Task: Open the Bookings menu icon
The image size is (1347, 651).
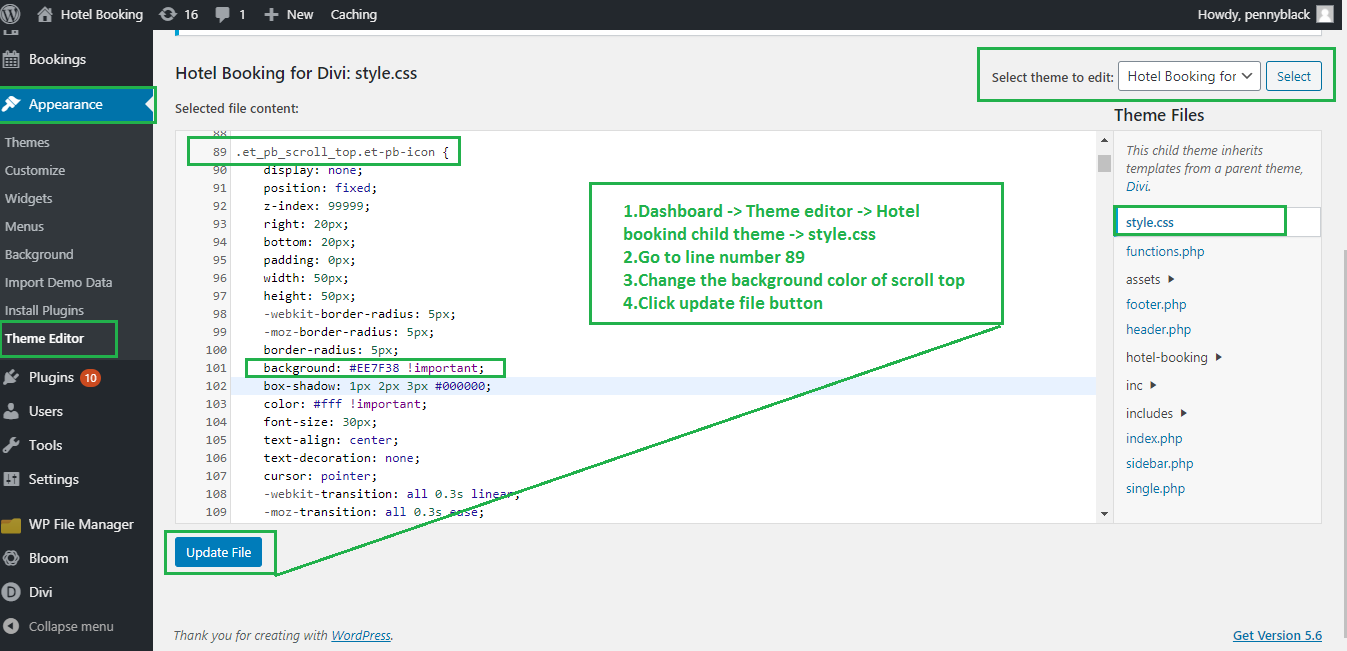Action: (12, 59)
